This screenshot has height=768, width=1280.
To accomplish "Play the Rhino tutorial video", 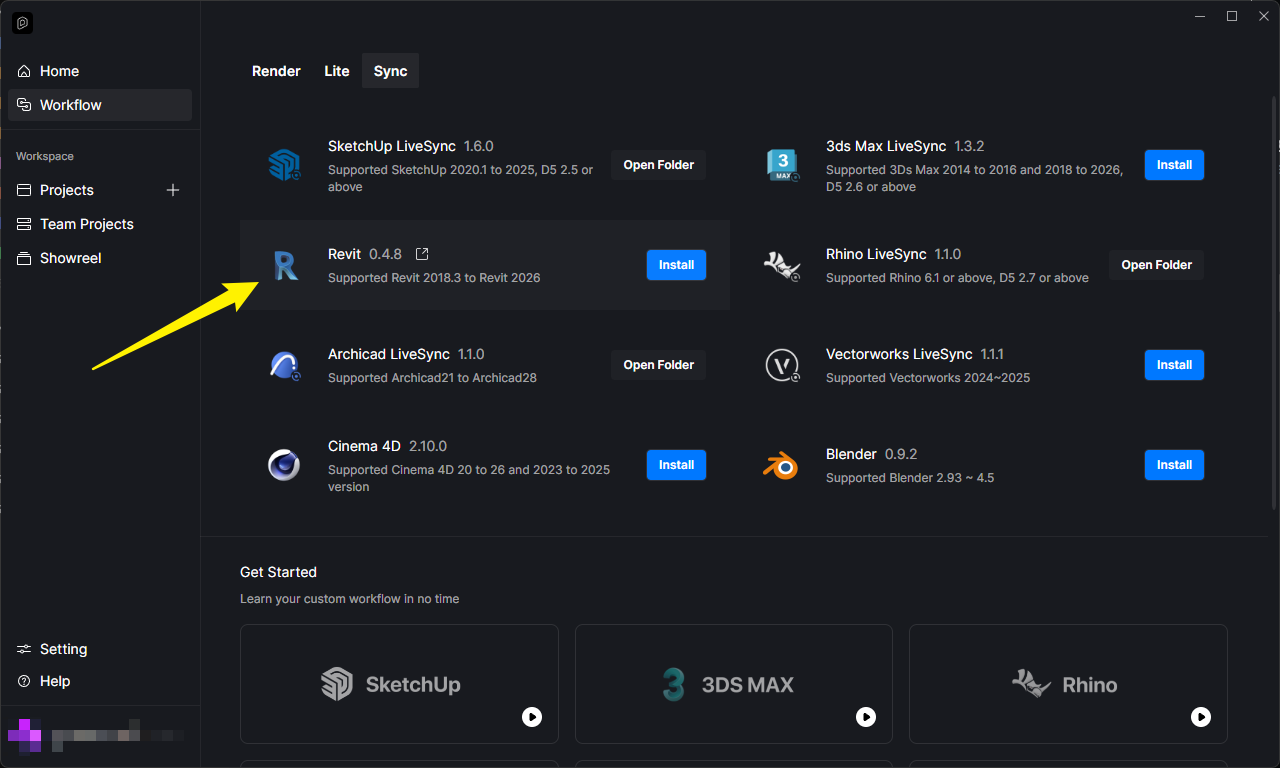I will pos(1201,717).
